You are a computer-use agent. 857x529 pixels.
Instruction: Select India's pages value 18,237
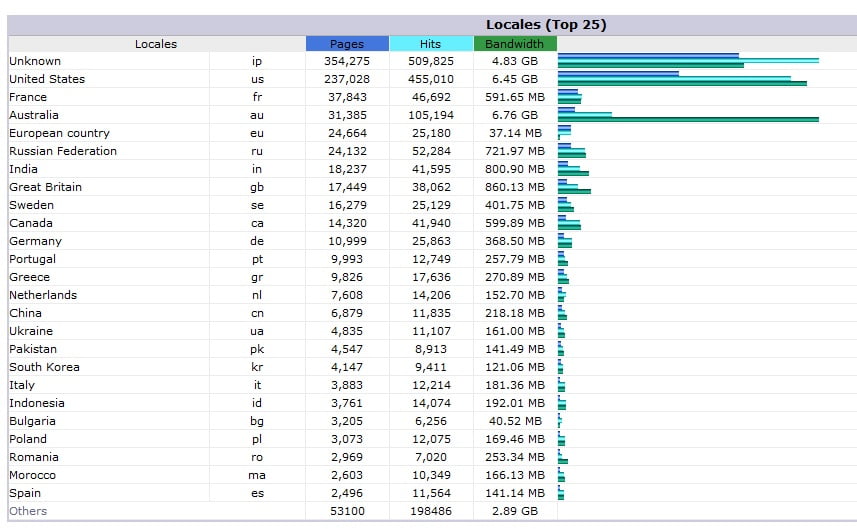(x=347, y=169)
